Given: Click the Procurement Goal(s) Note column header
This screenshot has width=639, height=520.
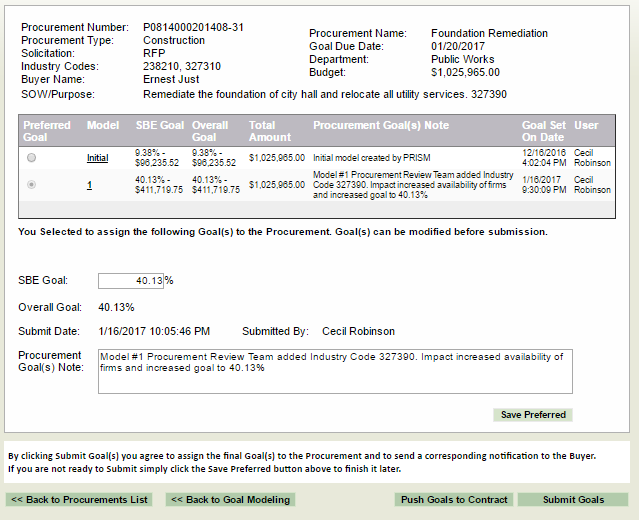Looking at the screenshot, I should click(381, 126).
